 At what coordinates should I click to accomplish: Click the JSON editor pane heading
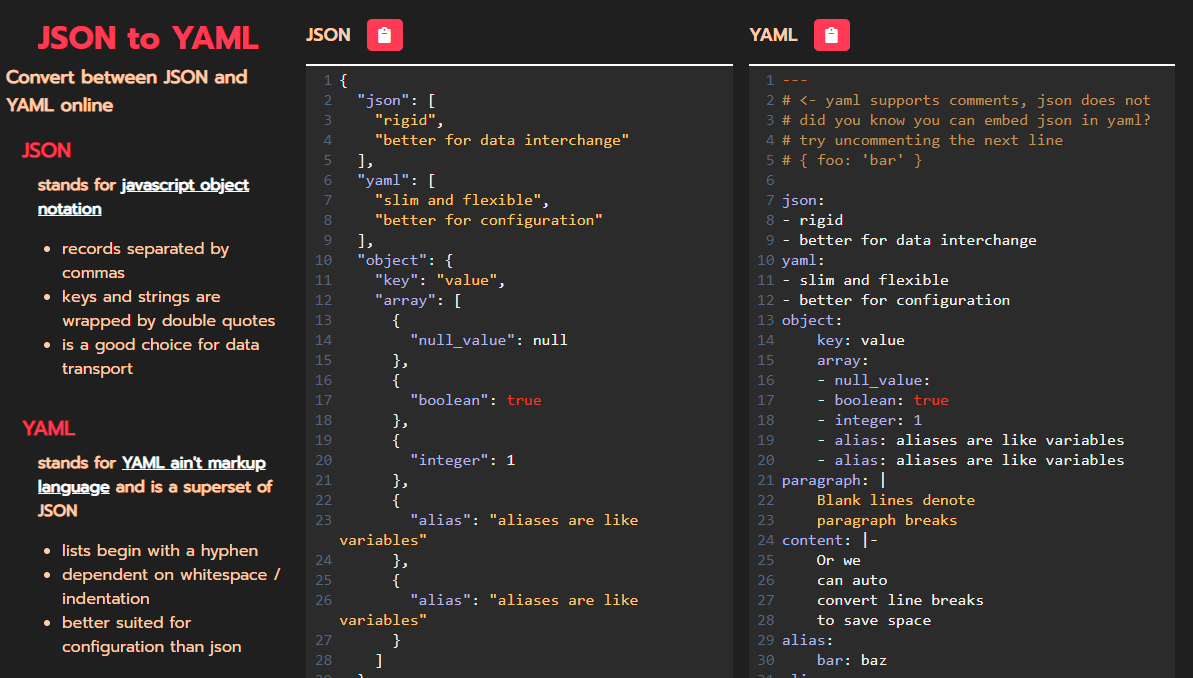click(x=328, y=35)
